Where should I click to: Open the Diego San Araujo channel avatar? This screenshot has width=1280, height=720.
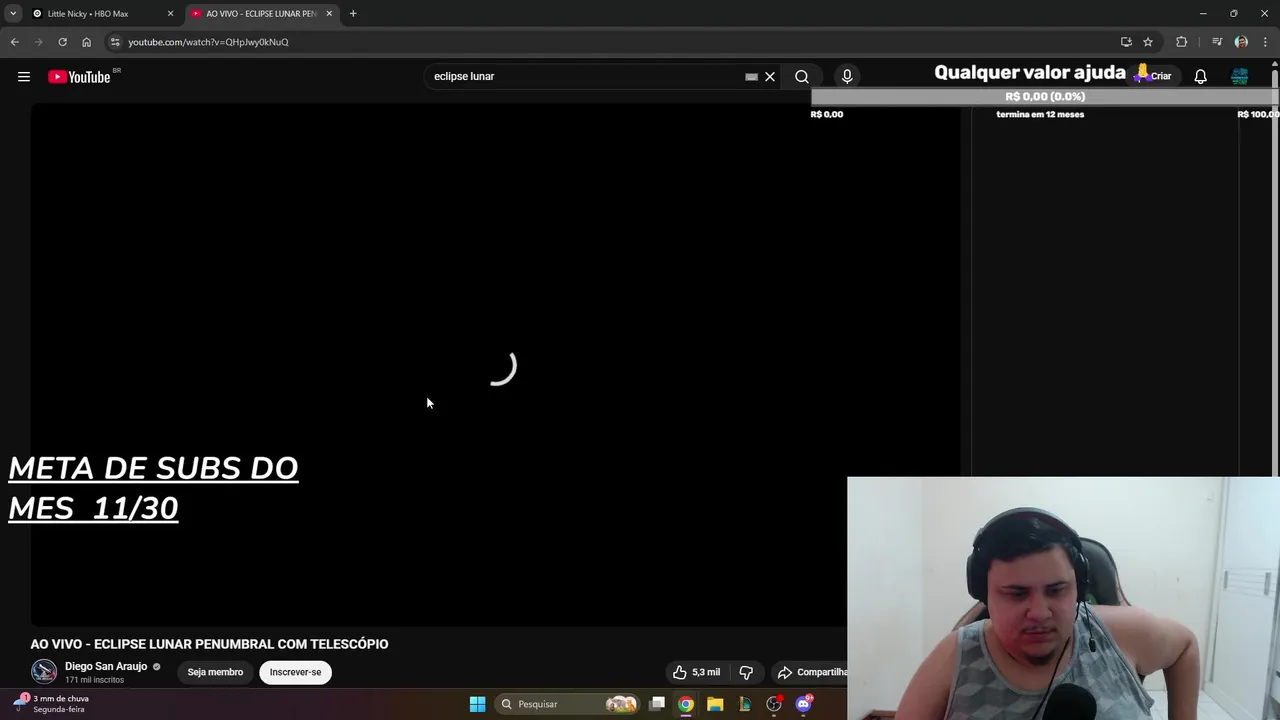click(x=44, y=672)
